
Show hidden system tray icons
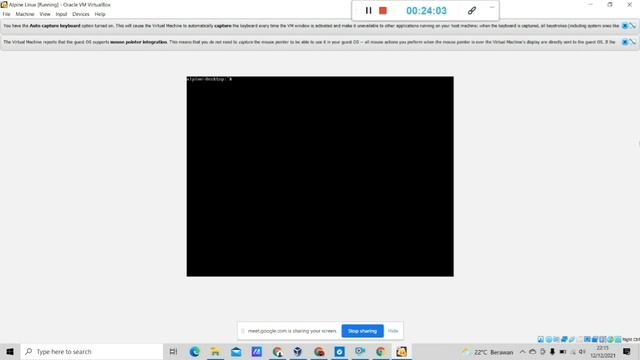pyautogui.click(x=522, y=351)
